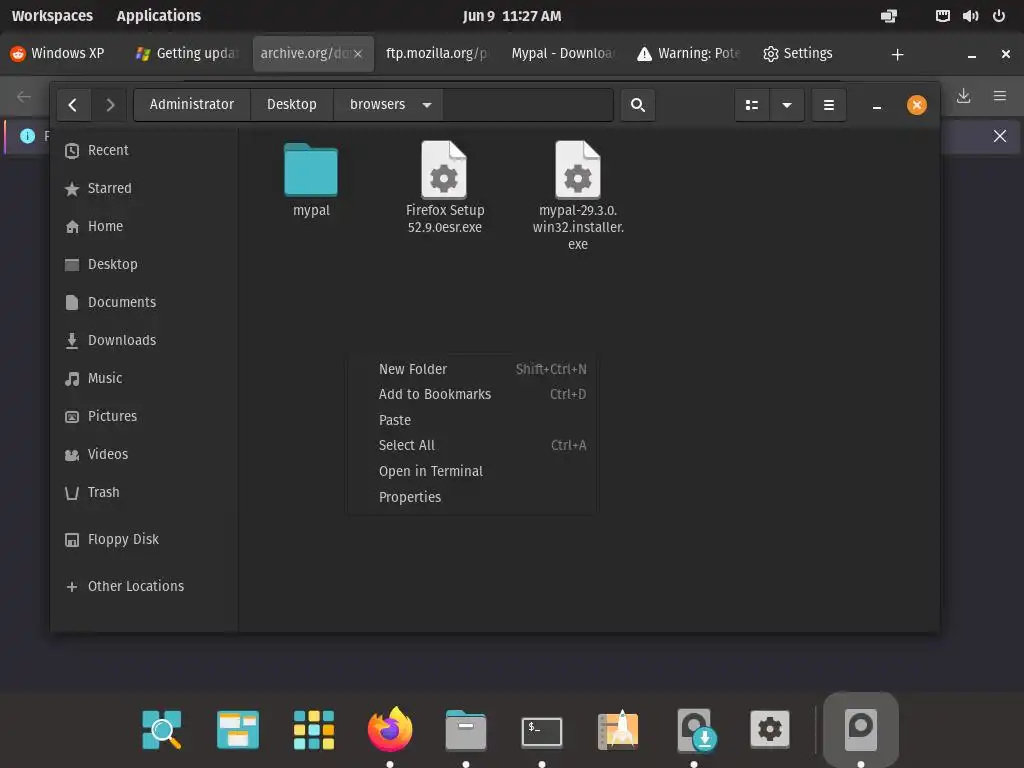Dismiss the Firefox notification bar

pos(999,136)
